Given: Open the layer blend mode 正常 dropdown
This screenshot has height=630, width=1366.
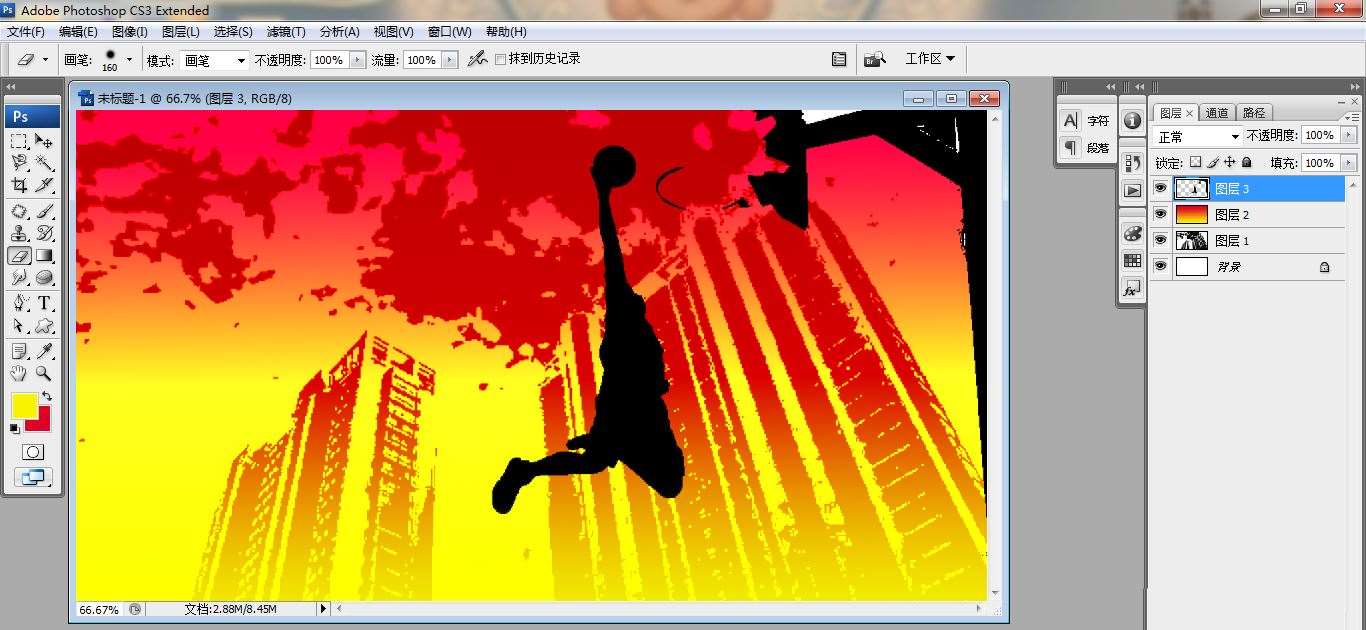Looking at the screenshot, I should (1198, 136).
